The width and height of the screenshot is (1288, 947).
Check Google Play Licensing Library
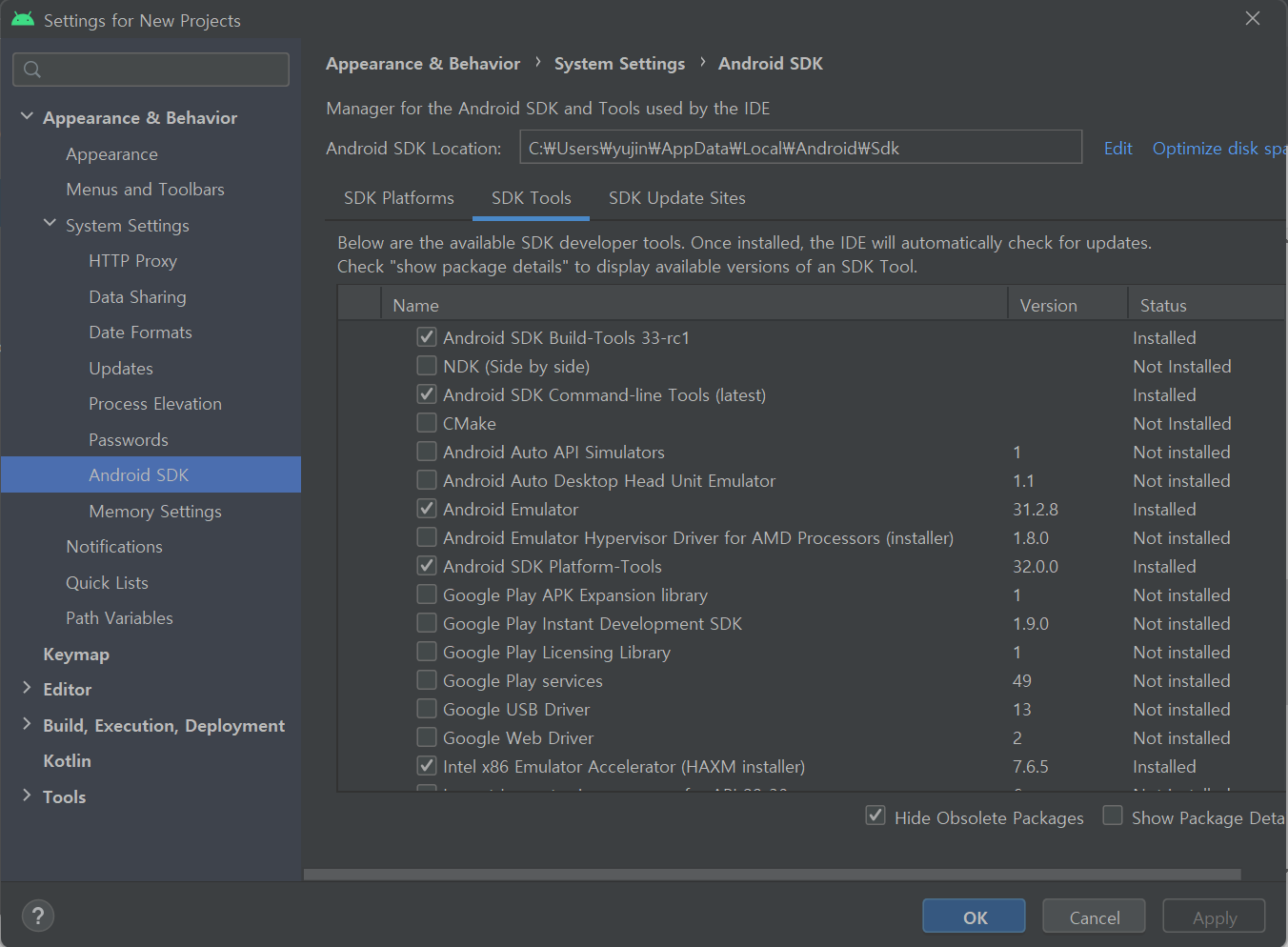pos(427,652)
